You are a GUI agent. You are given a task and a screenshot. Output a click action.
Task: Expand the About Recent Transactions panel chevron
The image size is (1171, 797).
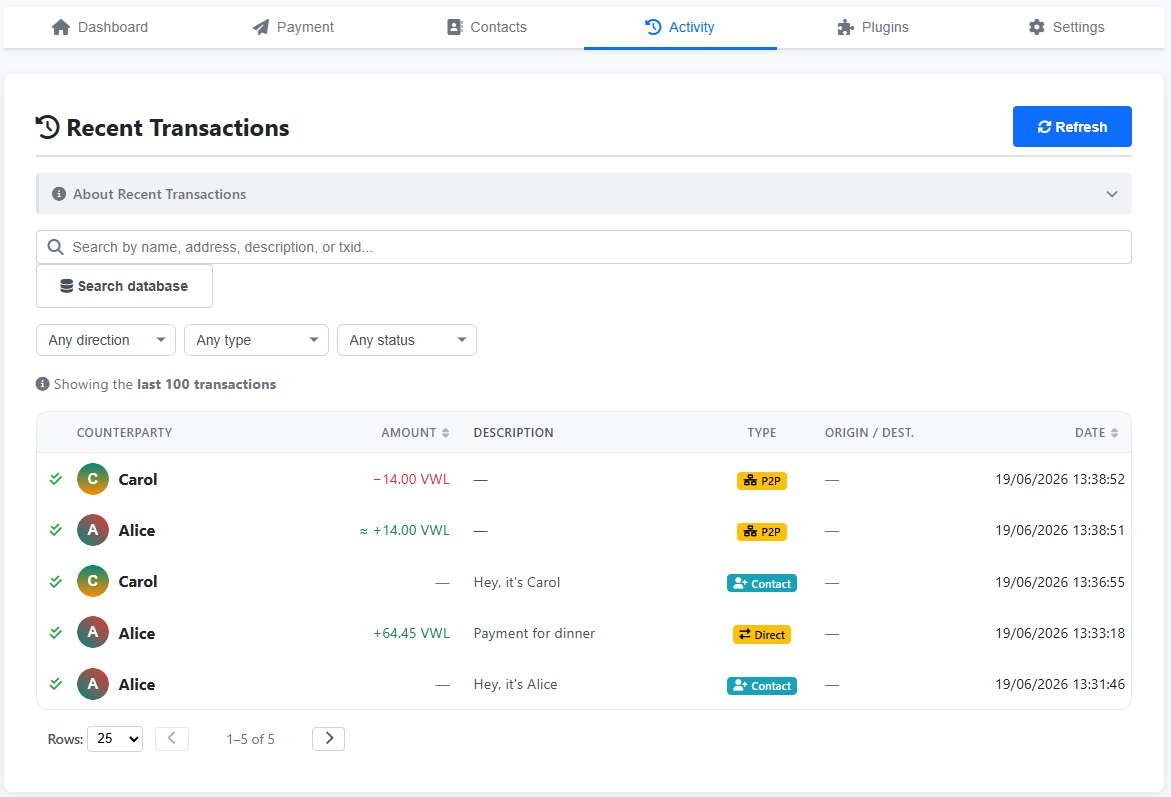point(1111,194)
